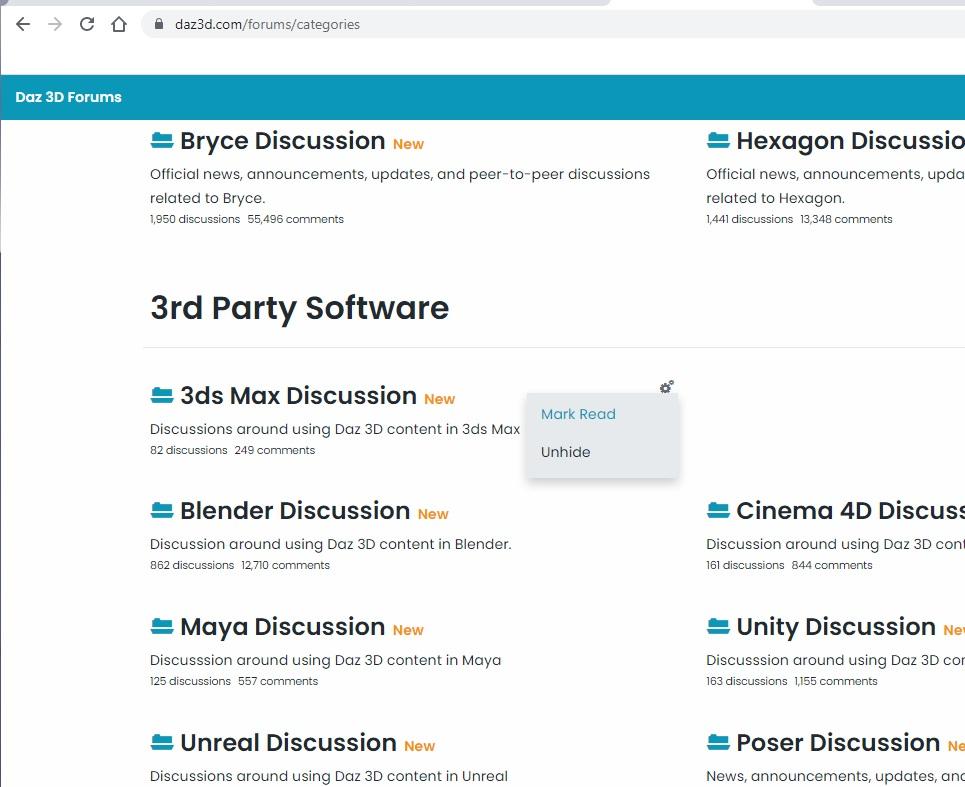Click '862 discussions' under Blender
Viewport: 965px width, 787px height.
pos(191,565)
